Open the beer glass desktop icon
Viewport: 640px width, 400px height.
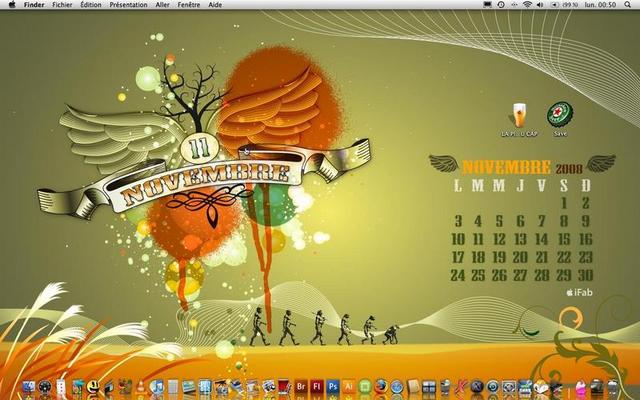click(x=517, y=116)
